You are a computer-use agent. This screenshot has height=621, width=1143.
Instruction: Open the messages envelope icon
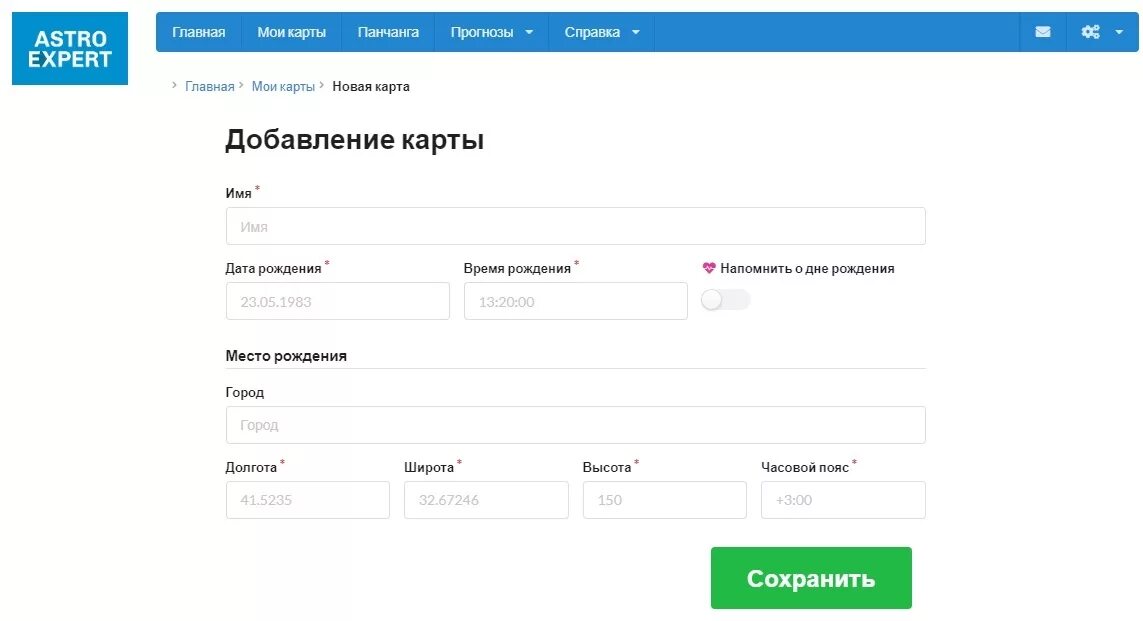[1042, 32]
